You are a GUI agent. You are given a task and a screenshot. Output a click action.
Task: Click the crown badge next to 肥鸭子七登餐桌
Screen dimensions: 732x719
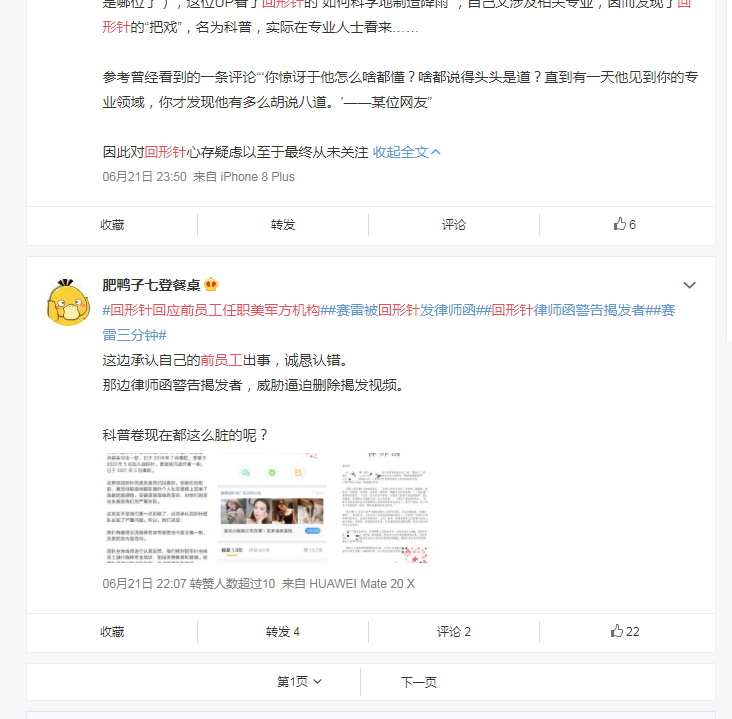click(211, 284)
